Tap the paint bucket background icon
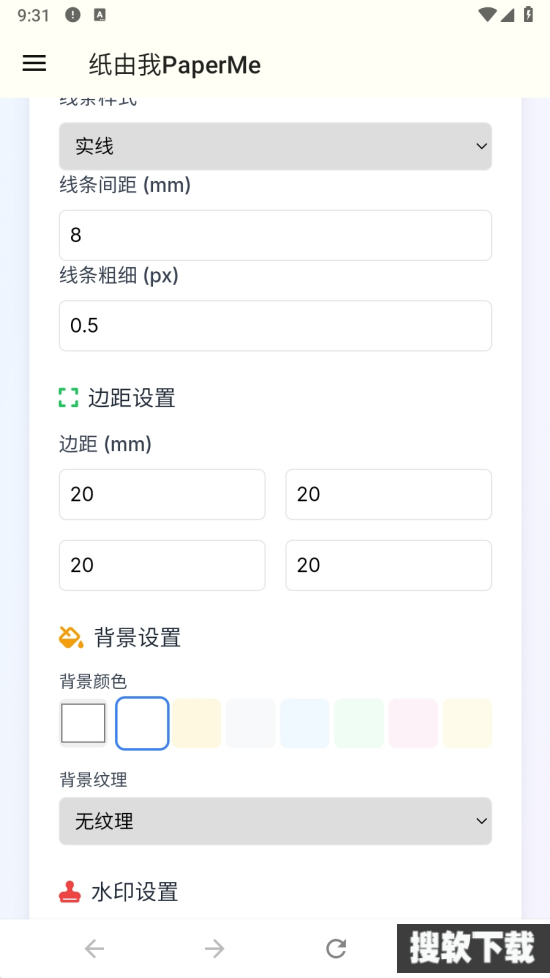 tap(71, 637)
